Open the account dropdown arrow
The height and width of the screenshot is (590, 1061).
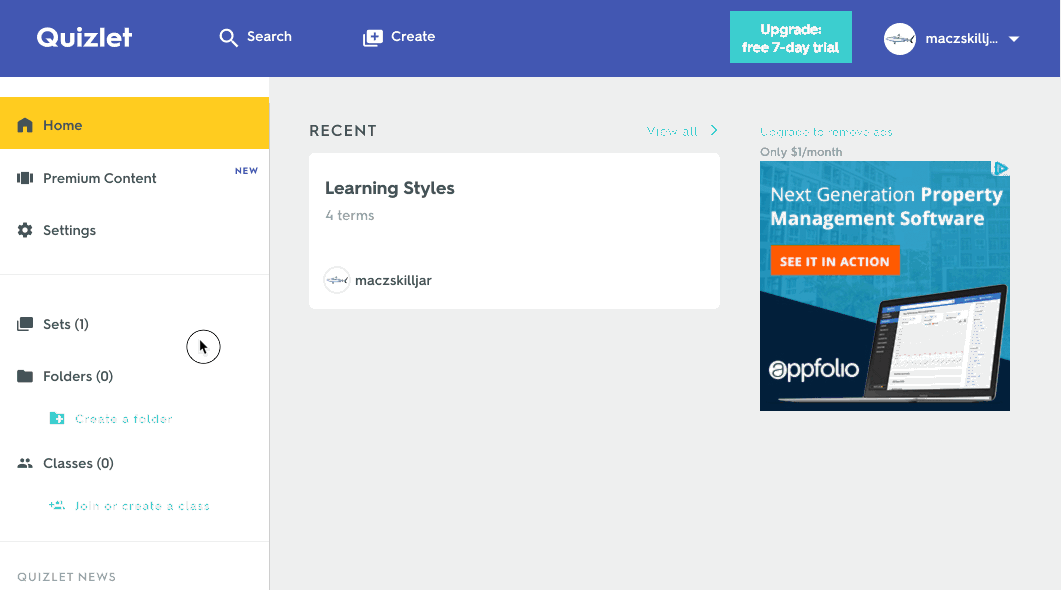[x=1014, y=39]
